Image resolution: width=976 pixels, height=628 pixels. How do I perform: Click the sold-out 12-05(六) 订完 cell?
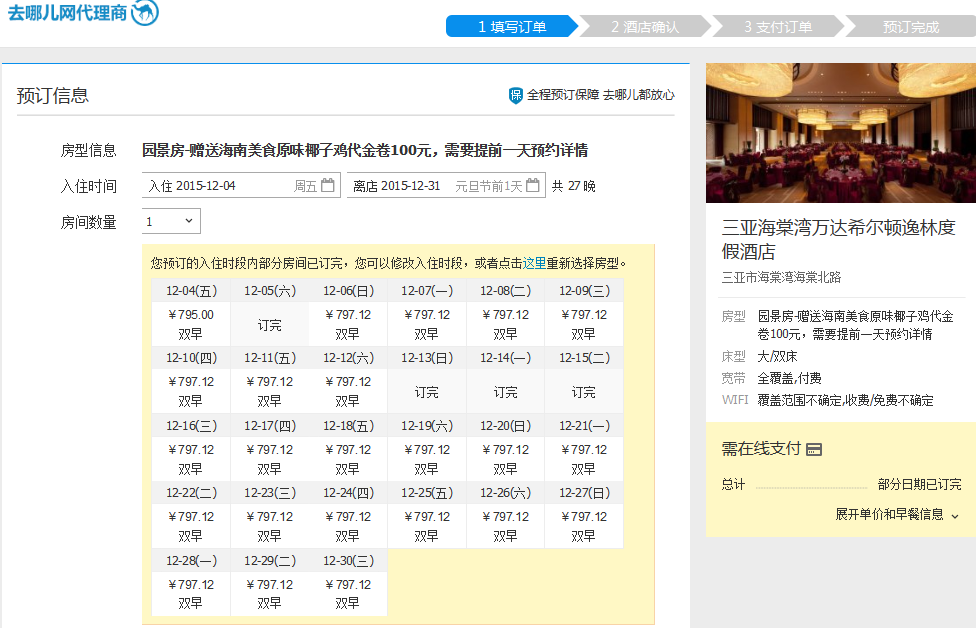[x=270, y=325]
